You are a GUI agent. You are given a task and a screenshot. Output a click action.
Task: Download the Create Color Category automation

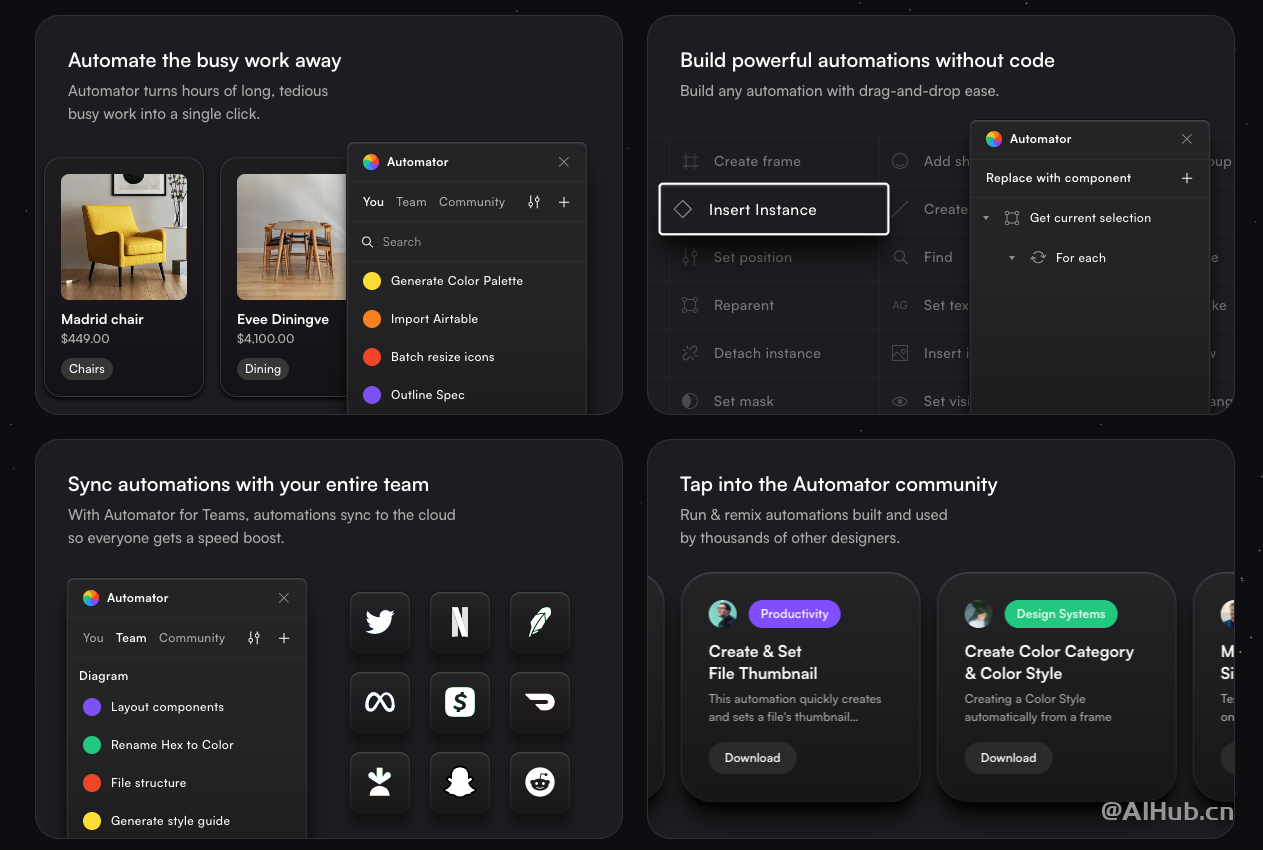click(1008, 758)
